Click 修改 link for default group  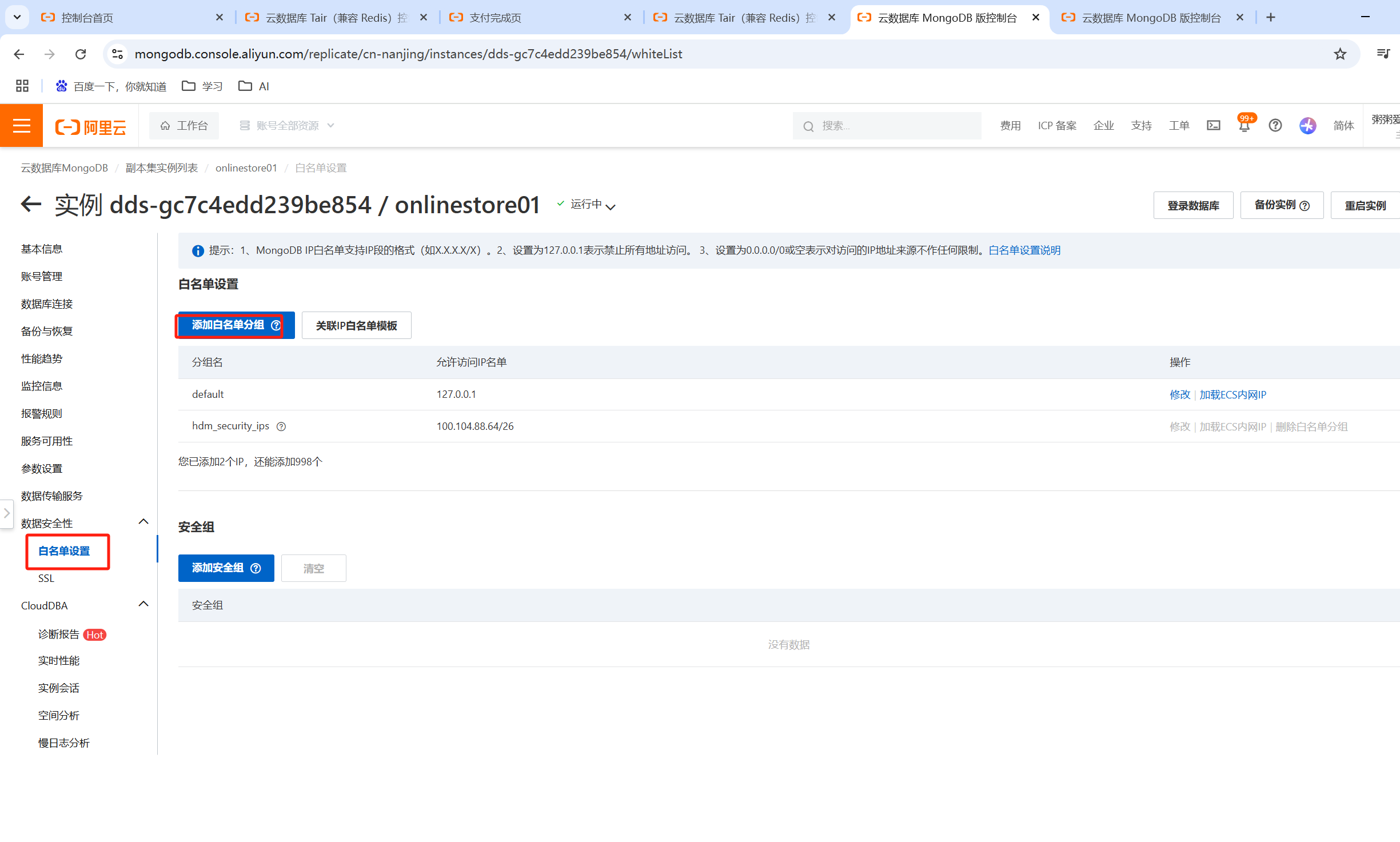pos(1180,394)
